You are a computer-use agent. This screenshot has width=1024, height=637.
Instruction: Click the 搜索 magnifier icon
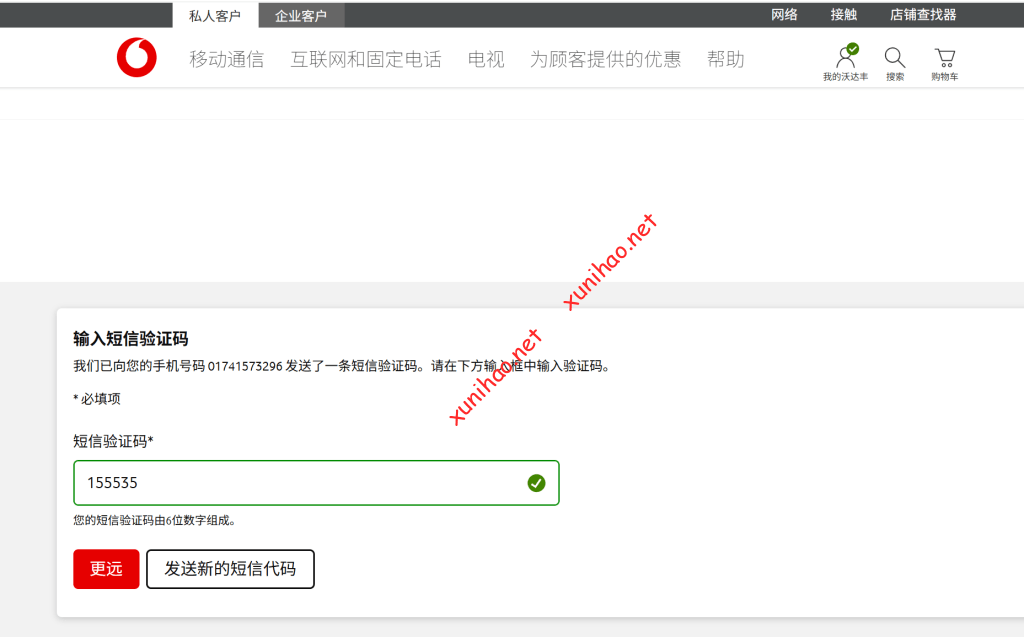point(894,57)
